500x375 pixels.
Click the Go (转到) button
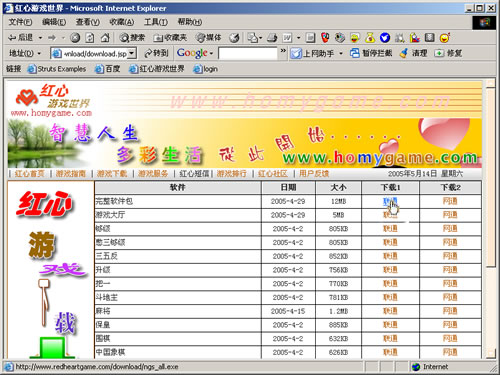pyautogui.click(x=156, y=53)
